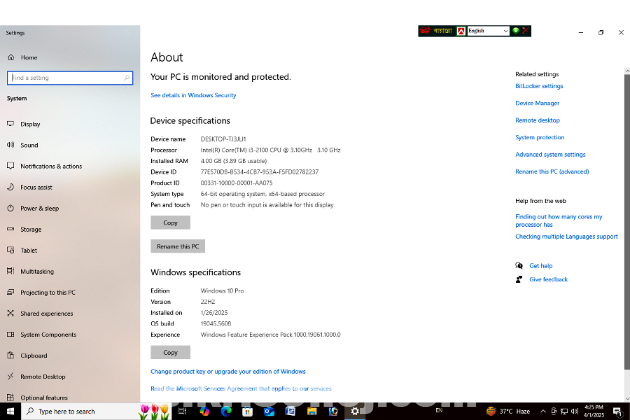Image resolution: width=630 pixels, height=420 pixels.
Task: Open See details in Windows Security
Action: pyautogui.click(x=193, y=95)
